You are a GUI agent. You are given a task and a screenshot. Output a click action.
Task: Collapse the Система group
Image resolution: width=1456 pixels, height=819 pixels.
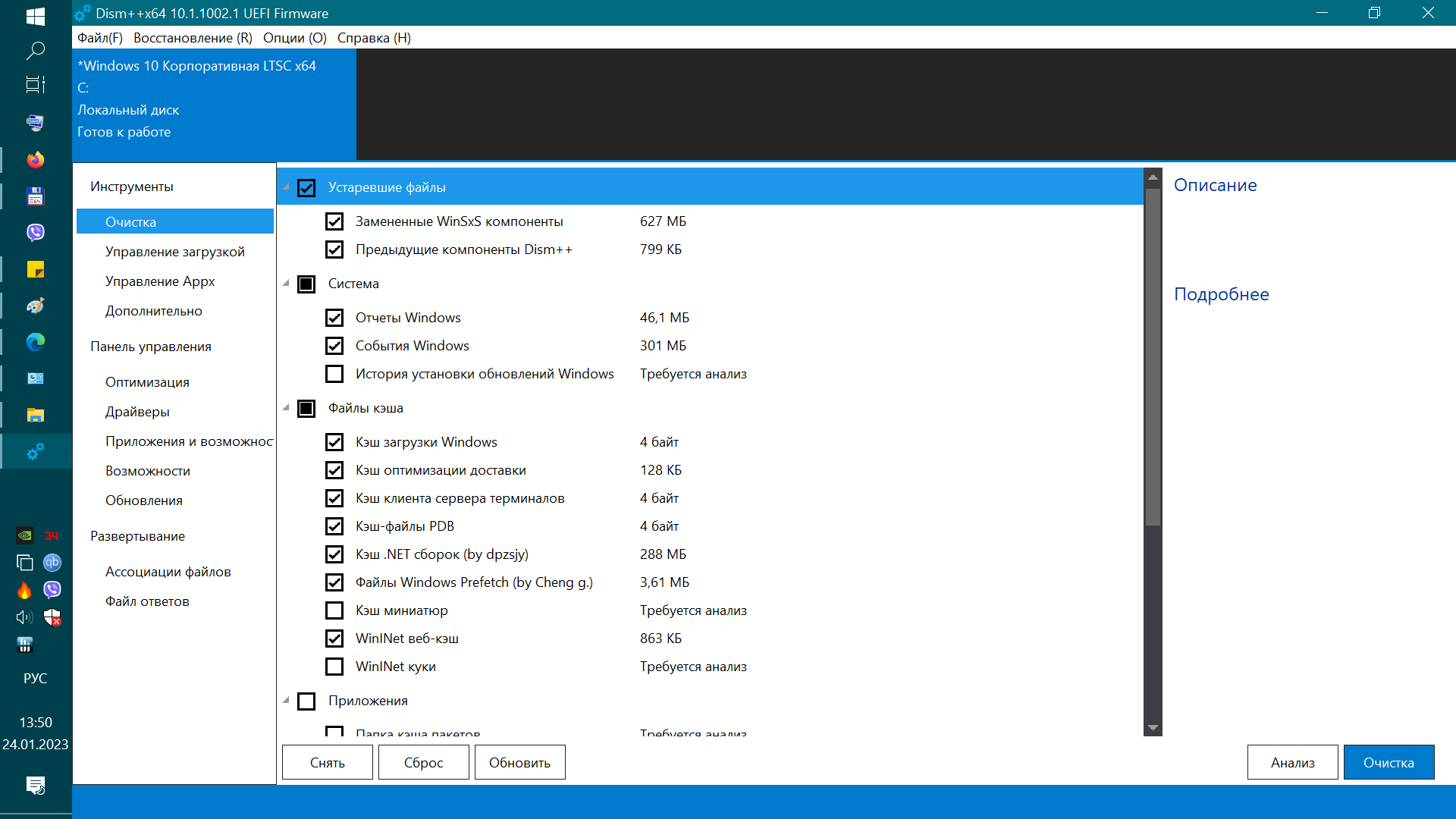(x=287, y=284)
